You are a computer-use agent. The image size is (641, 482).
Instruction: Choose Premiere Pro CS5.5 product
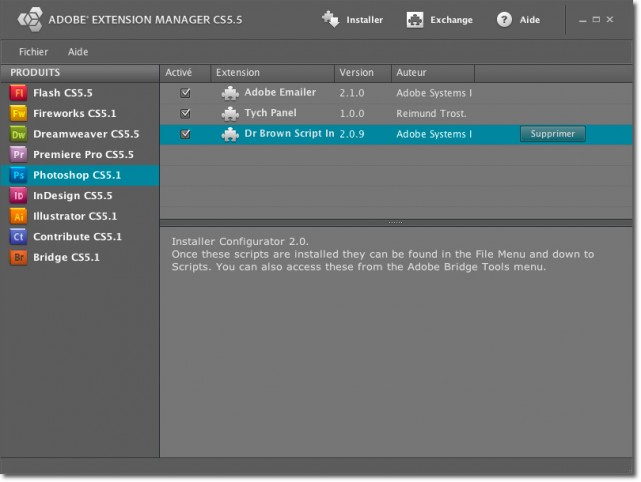[x=80, y=155]
